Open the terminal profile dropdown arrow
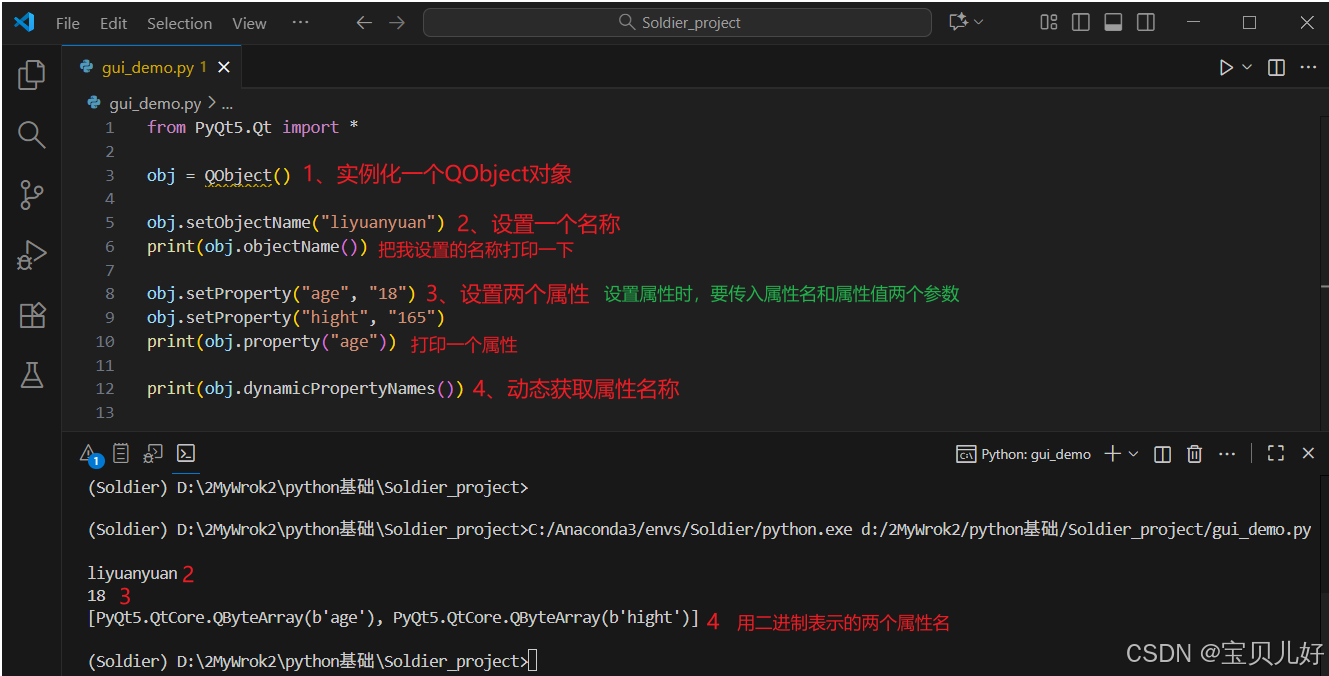The height and width of the screenshot is (676, 1329). (x=1131, y=453)
